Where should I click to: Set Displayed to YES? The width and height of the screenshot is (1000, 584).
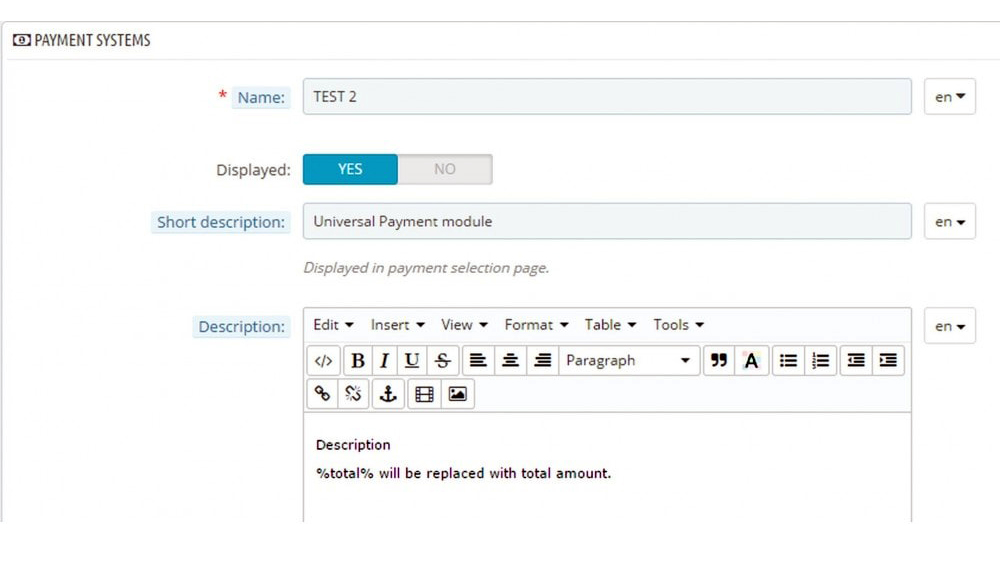[350, 169]
